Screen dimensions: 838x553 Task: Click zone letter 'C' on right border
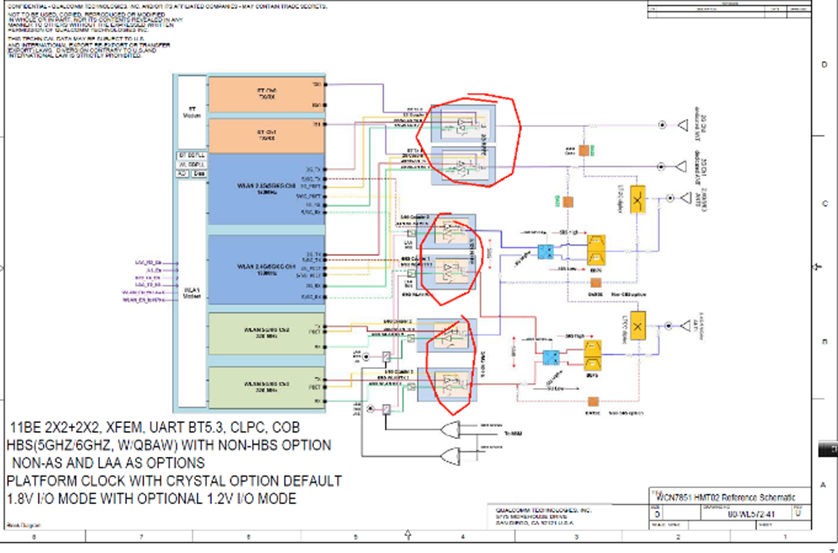click(x=825, y=204)
